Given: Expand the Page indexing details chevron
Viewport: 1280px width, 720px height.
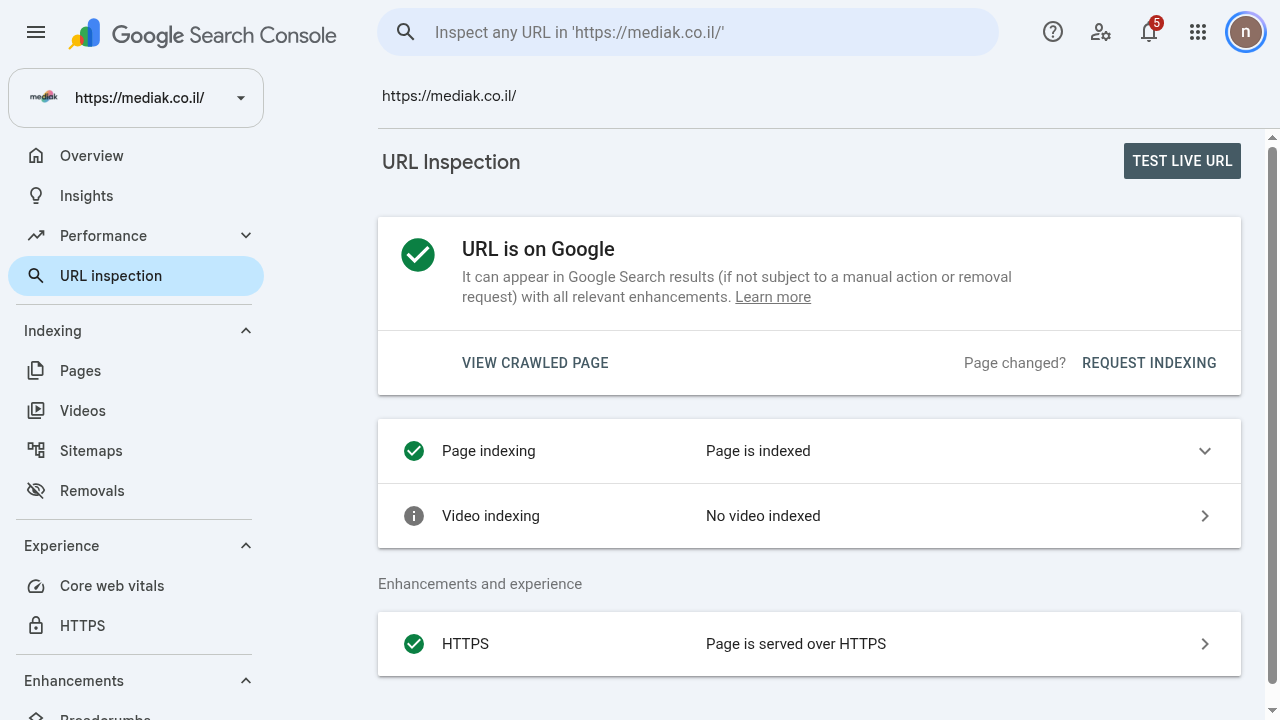Looking at the screenshot, I should [1205, 451].
